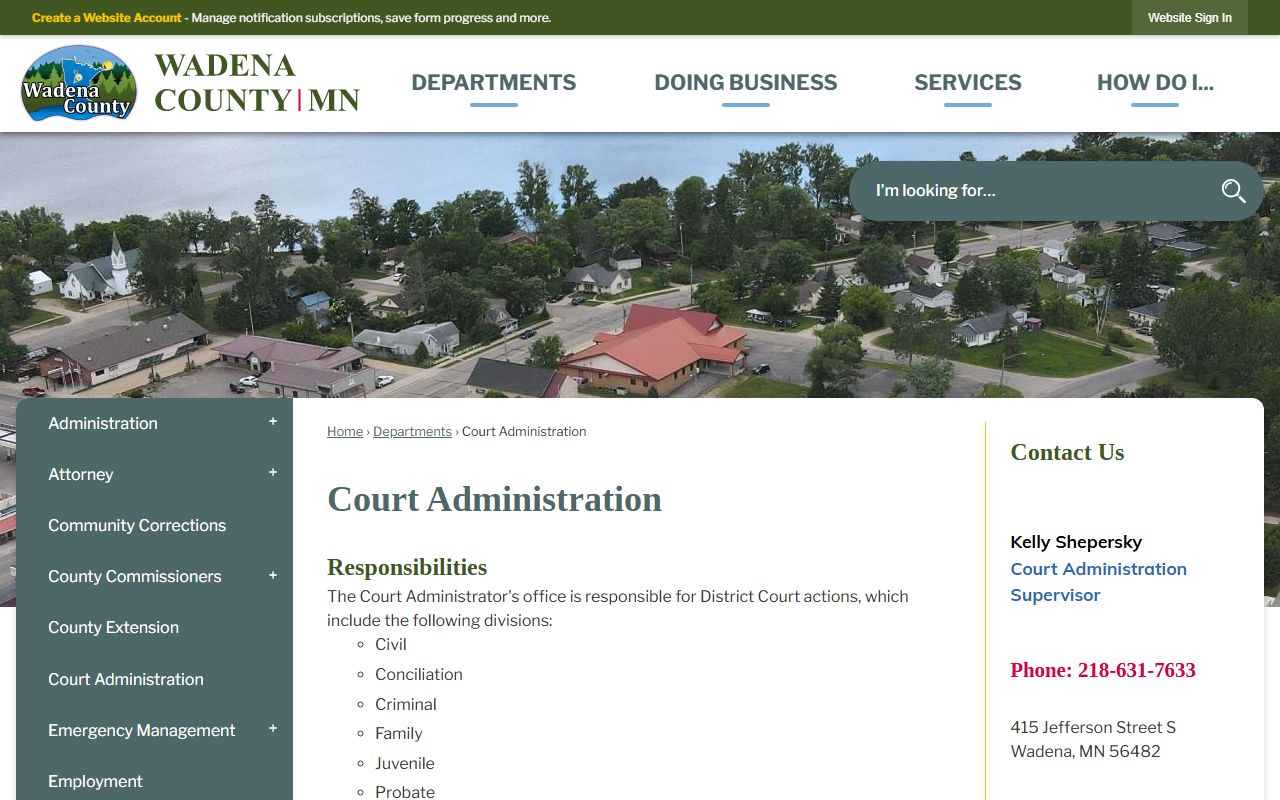This screenshot has width=1280, height=800.
Task: Click the Wadena, MN 56482 address line
Action: (x=1085, y=751)
